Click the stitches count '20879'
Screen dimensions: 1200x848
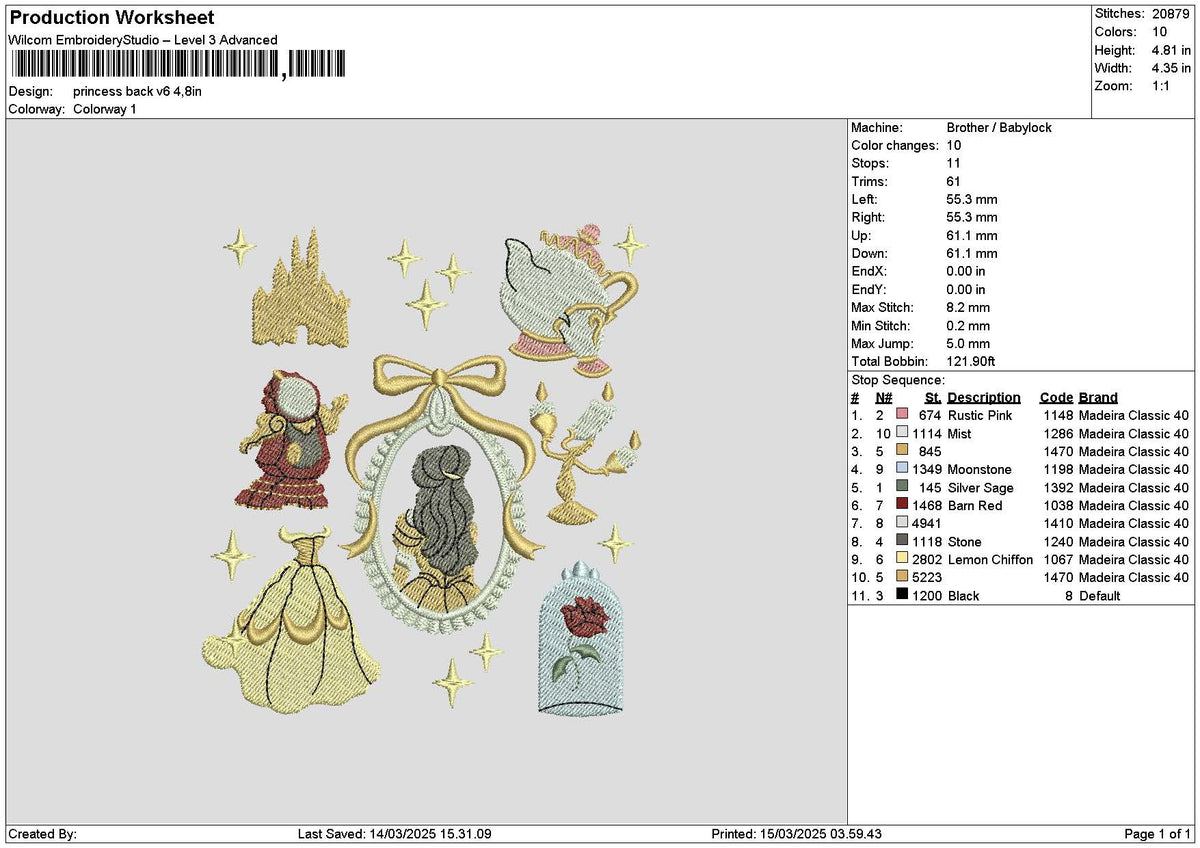click(1172, 14)
